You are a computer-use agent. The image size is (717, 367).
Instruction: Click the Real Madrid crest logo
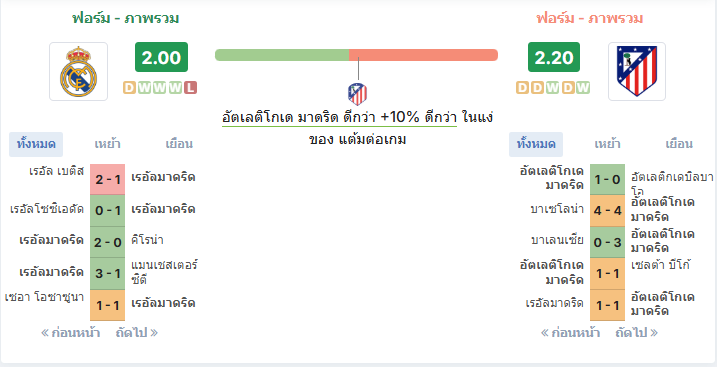79,71
